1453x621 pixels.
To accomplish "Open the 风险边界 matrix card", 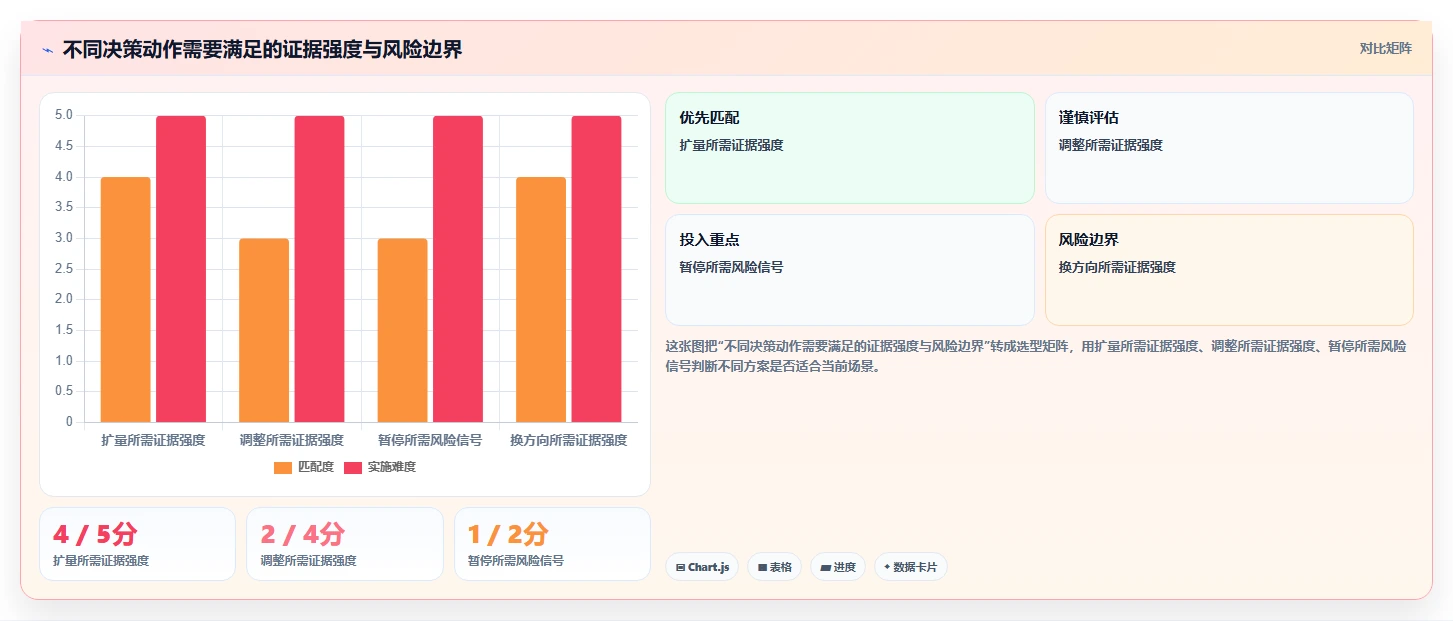I will coord(1229,270).
